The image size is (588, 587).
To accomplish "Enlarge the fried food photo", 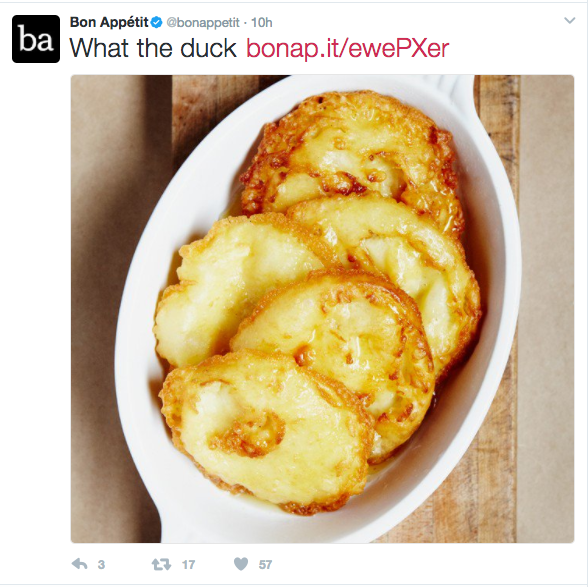I will [x=322, y=309].
